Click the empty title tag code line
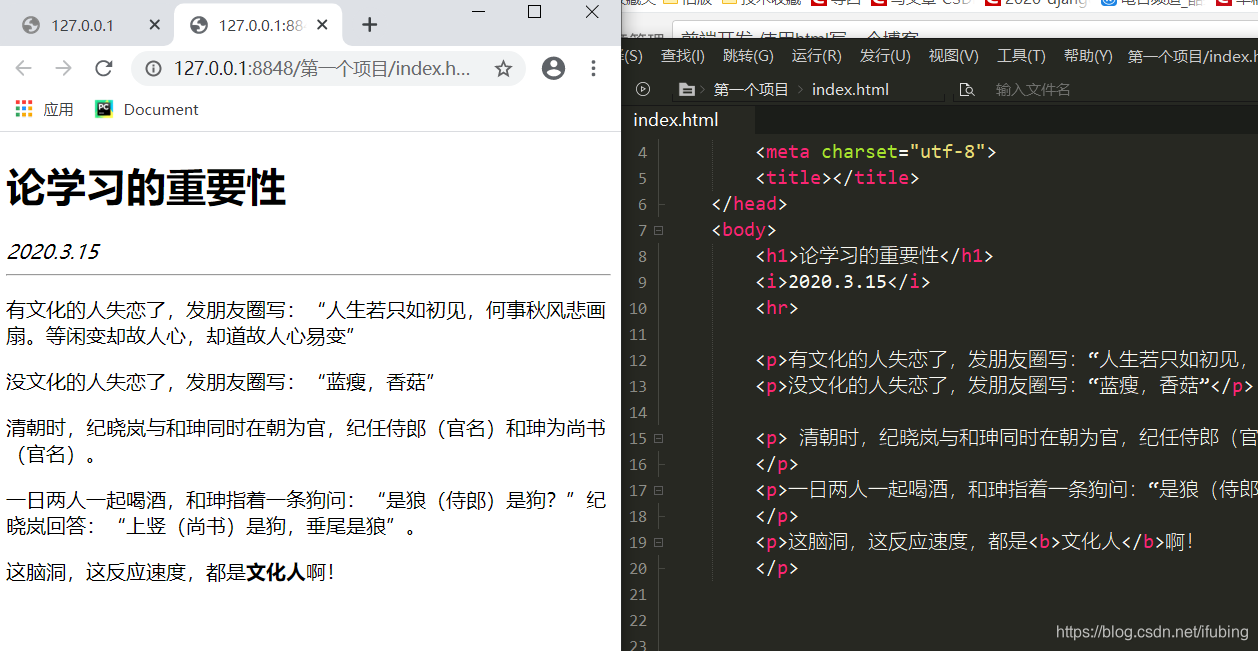 [837, 178]
